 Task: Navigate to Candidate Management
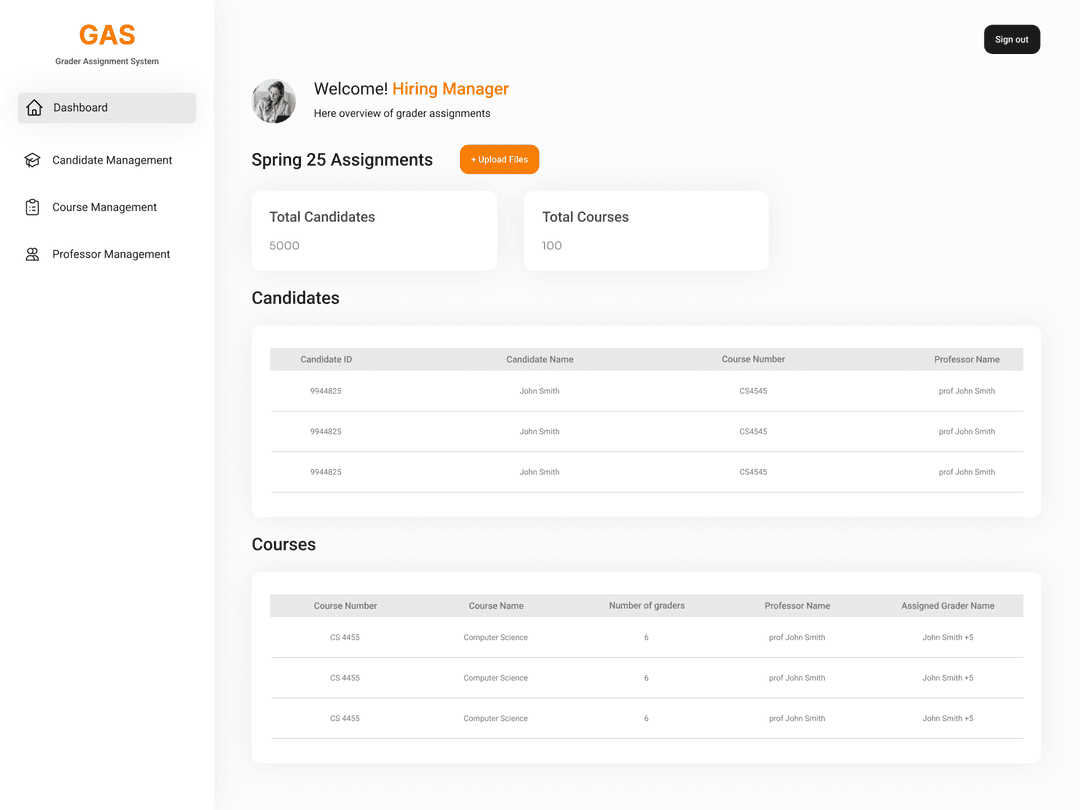pos(112,160)
